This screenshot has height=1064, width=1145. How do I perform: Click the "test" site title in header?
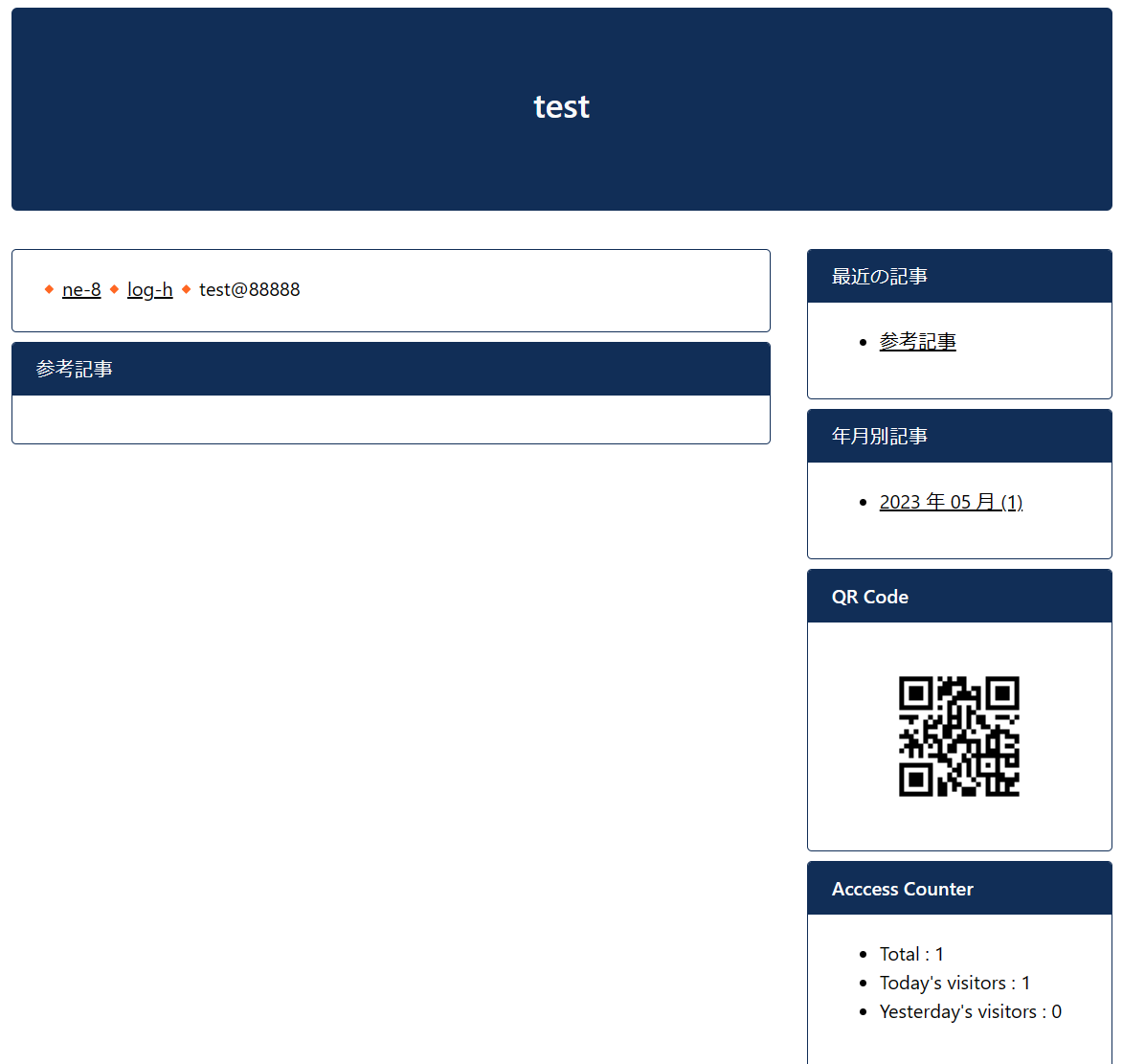(561, 106)
